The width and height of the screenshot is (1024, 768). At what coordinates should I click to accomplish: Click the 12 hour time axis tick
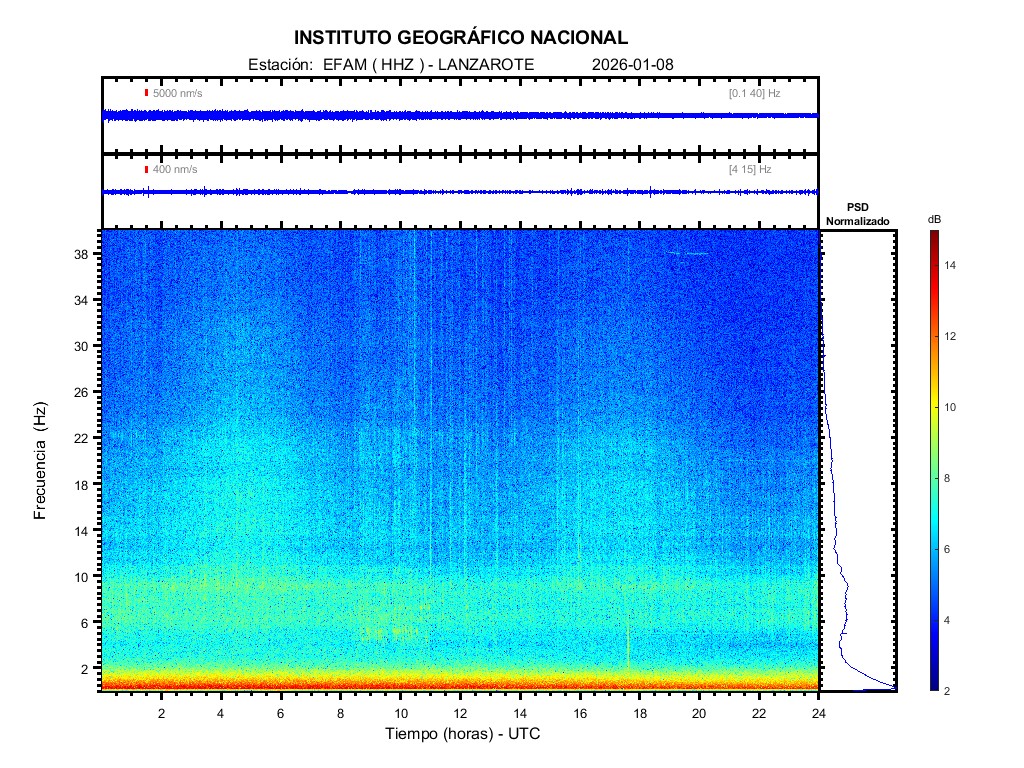[x=460, y=713]
